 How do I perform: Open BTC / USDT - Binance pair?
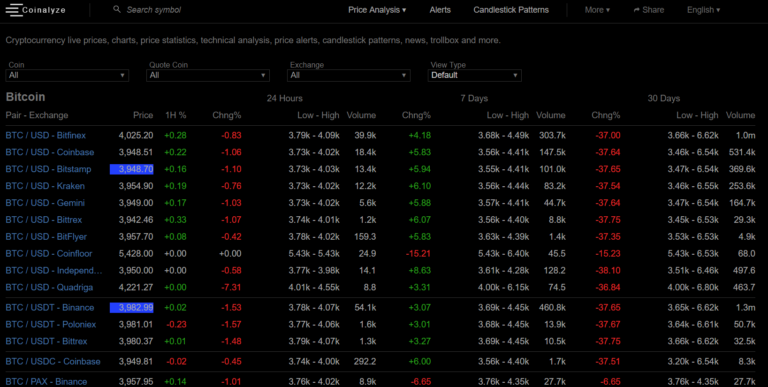click(49, 308)
